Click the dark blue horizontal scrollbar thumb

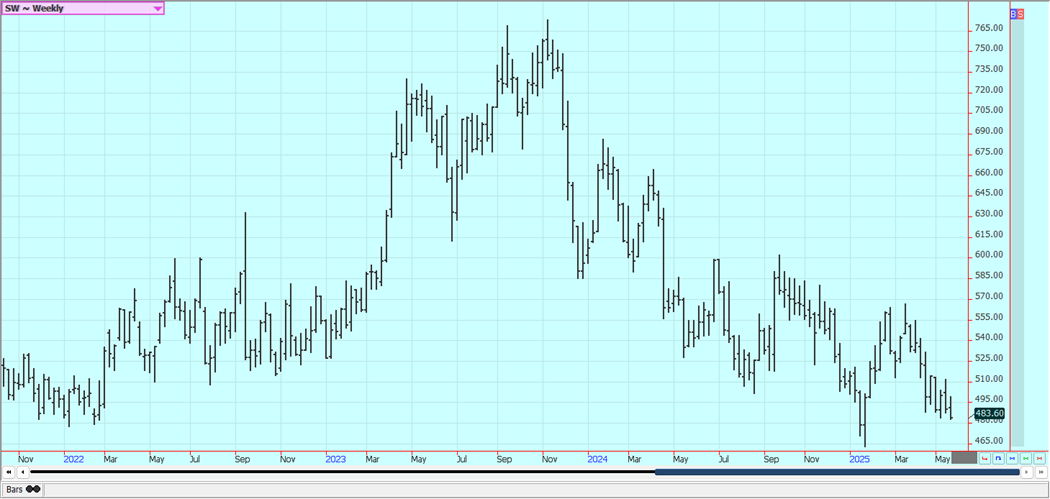coord(837,472)
